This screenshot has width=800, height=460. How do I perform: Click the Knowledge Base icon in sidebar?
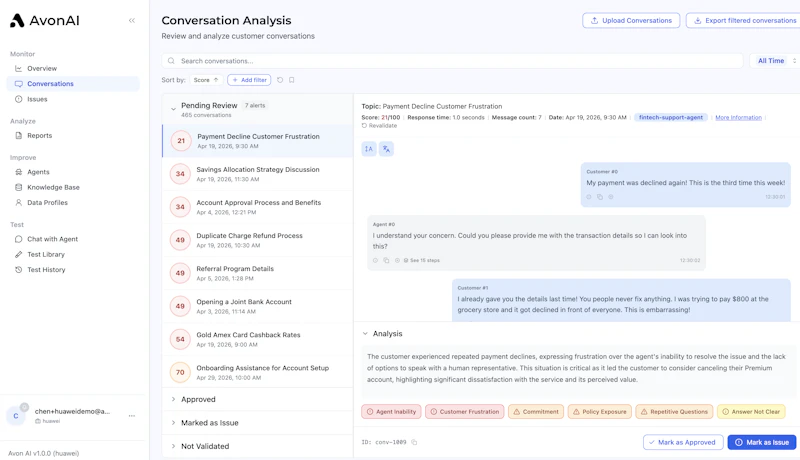(x=18, y=187)
